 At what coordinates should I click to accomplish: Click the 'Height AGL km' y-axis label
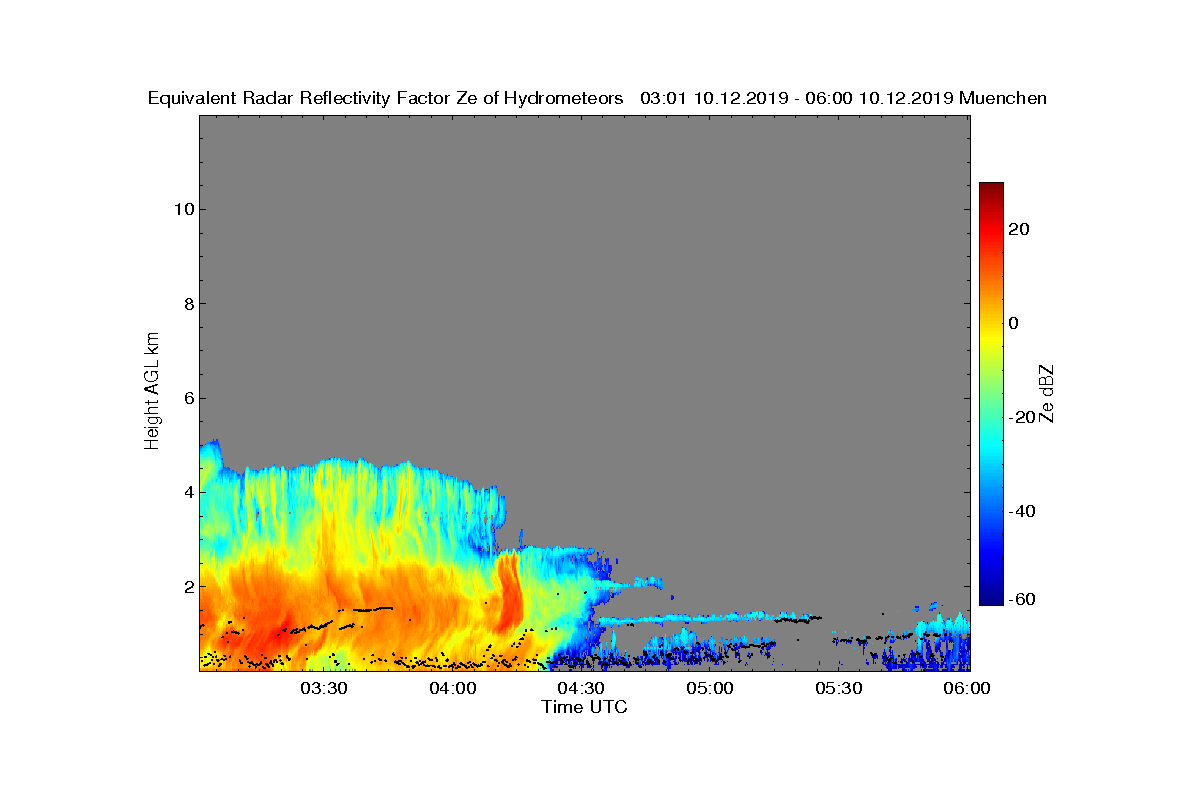152,391
